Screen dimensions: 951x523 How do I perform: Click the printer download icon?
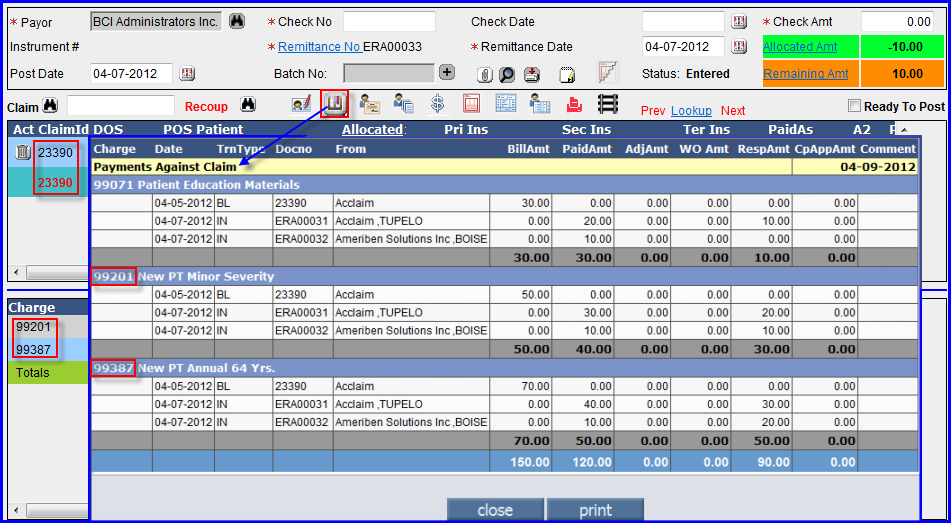pyautogui.click(x=531, y=75)
